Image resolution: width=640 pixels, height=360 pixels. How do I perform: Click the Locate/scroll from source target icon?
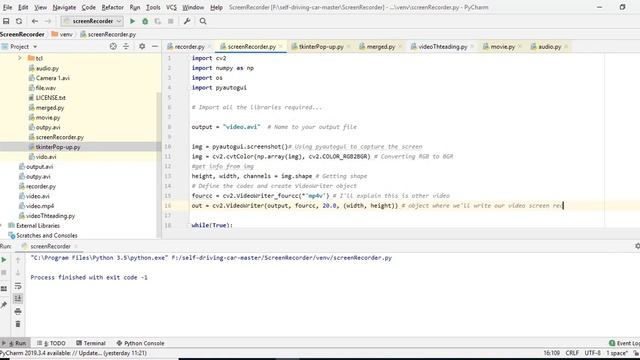[x=113, y=47]
